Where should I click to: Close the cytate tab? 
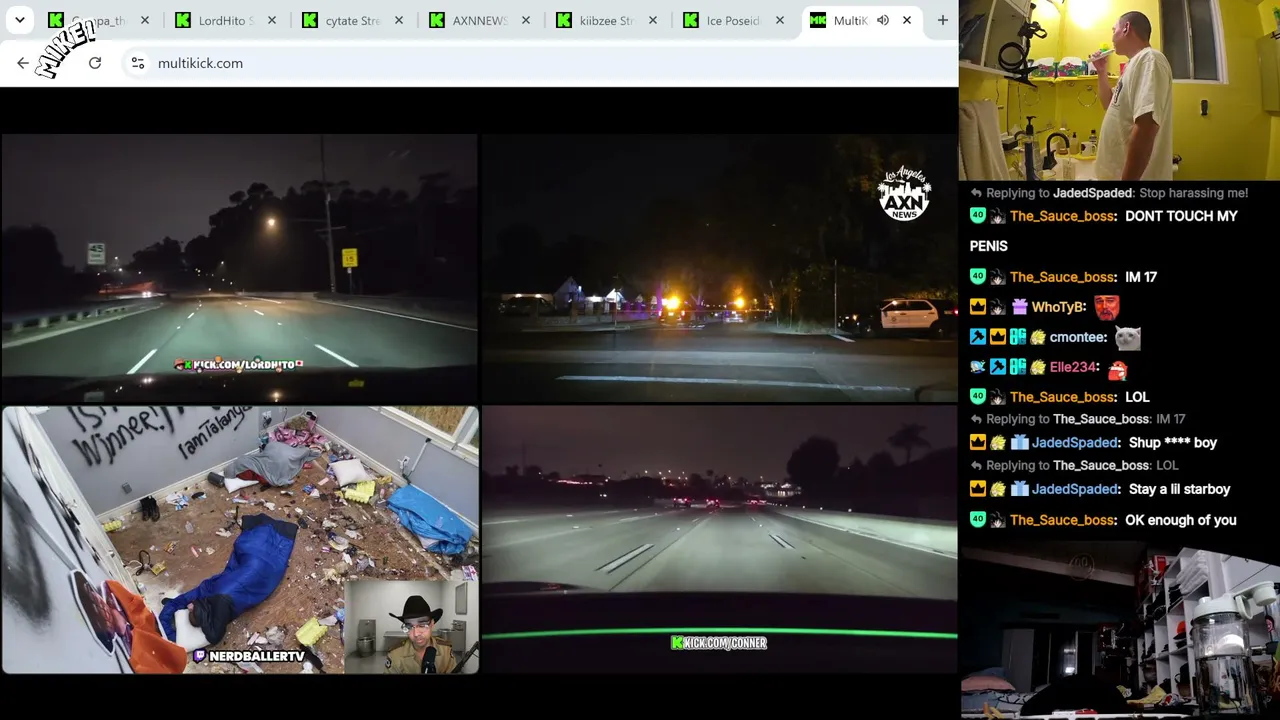click(398, 20)
